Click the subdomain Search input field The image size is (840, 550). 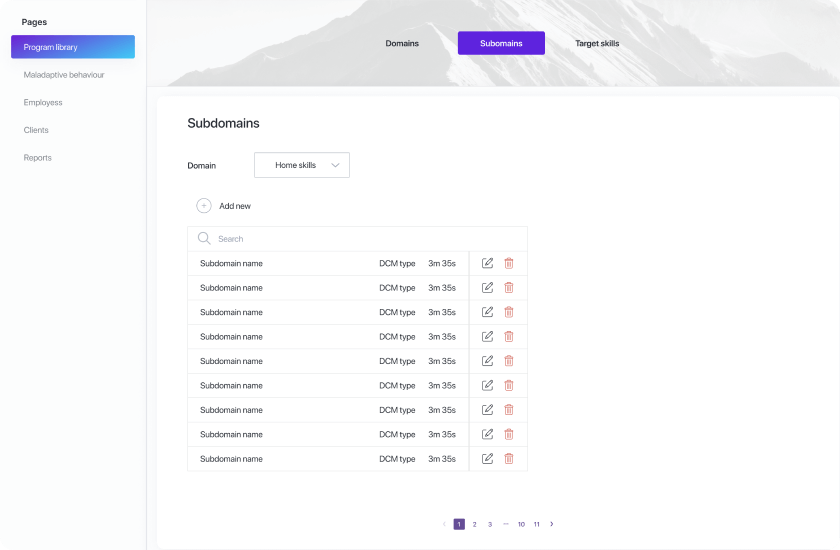(x=360, y=239)
